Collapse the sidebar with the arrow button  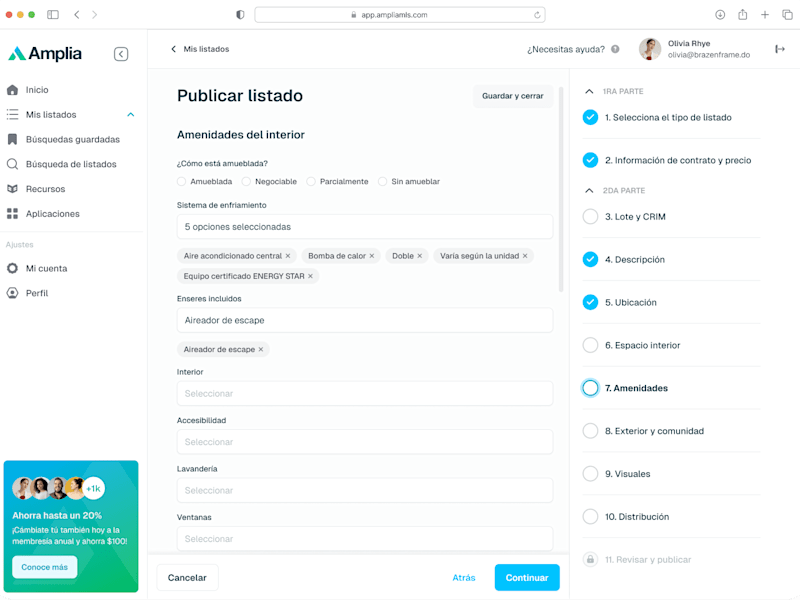point(121,54)
